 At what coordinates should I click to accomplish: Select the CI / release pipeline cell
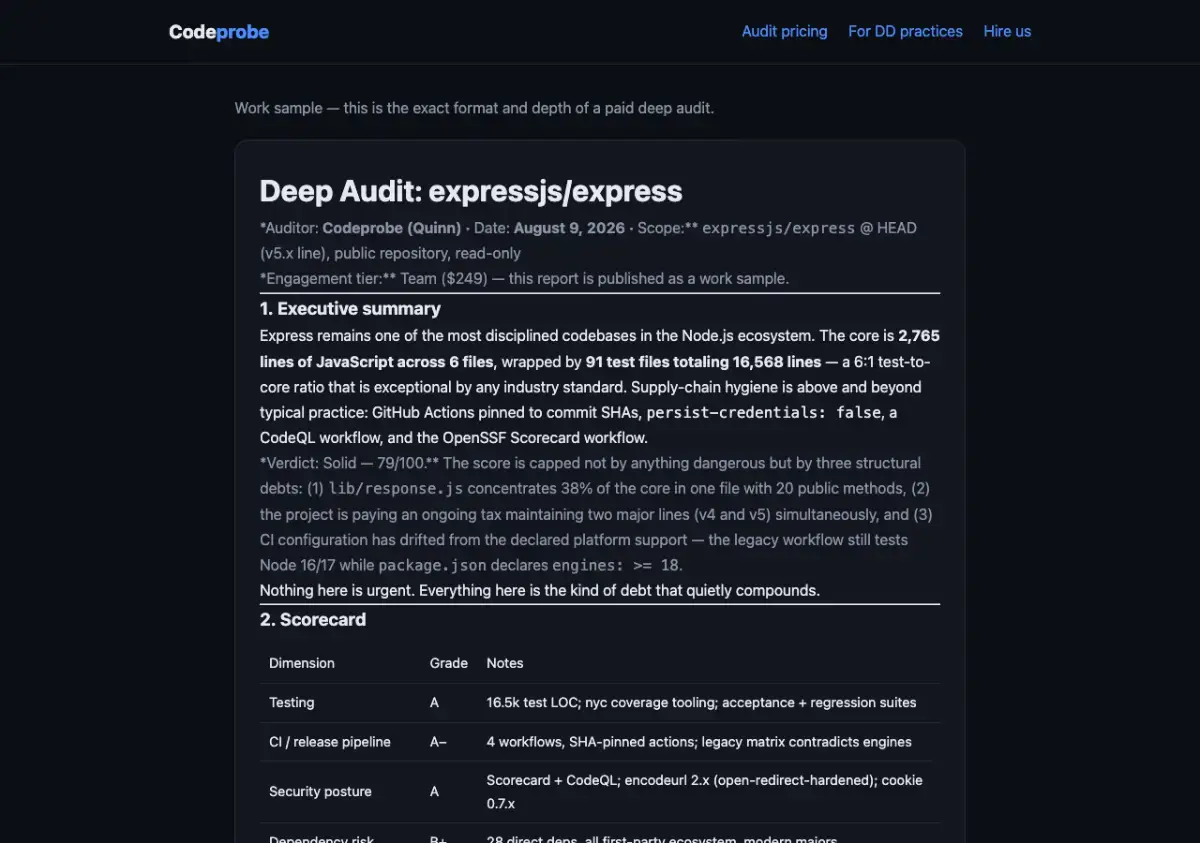[x=330, y=742]
